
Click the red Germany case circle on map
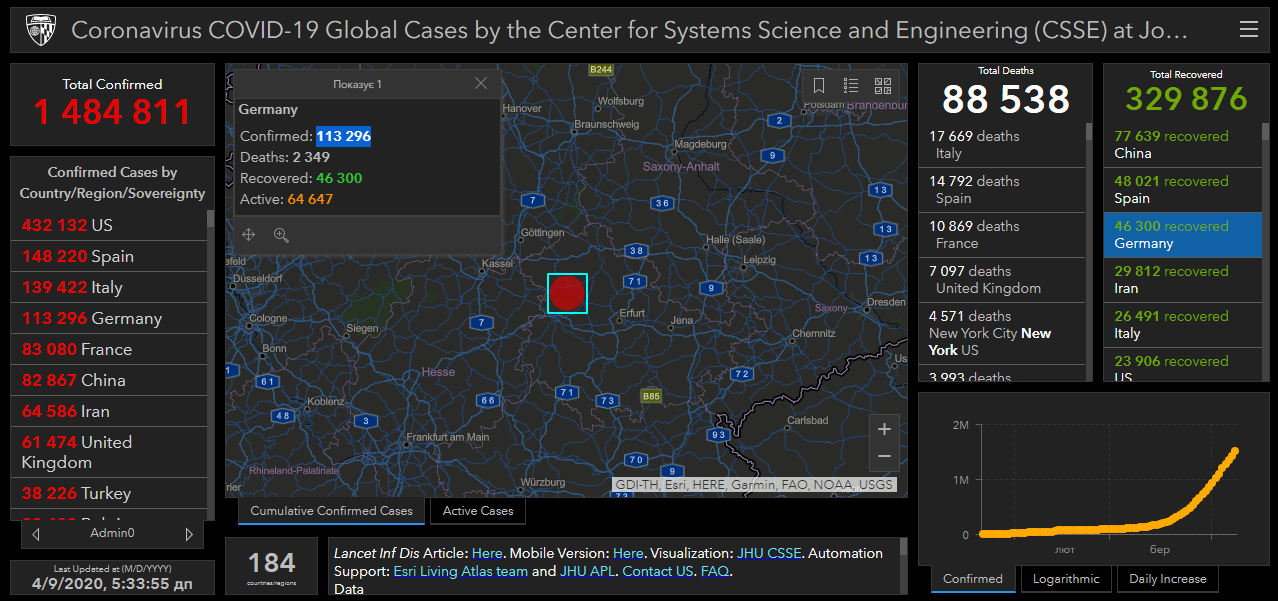pos(567,293)
